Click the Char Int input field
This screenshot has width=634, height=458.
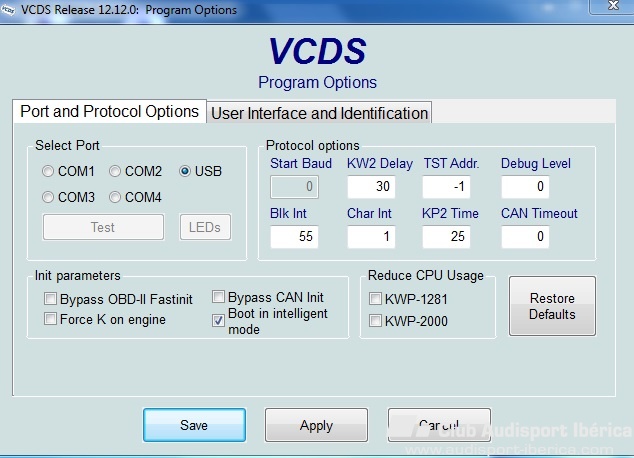[x=371, y=236]
